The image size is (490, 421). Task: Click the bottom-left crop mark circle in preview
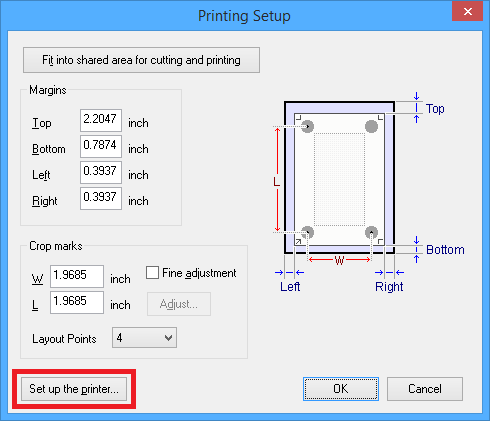click(307, 232)
